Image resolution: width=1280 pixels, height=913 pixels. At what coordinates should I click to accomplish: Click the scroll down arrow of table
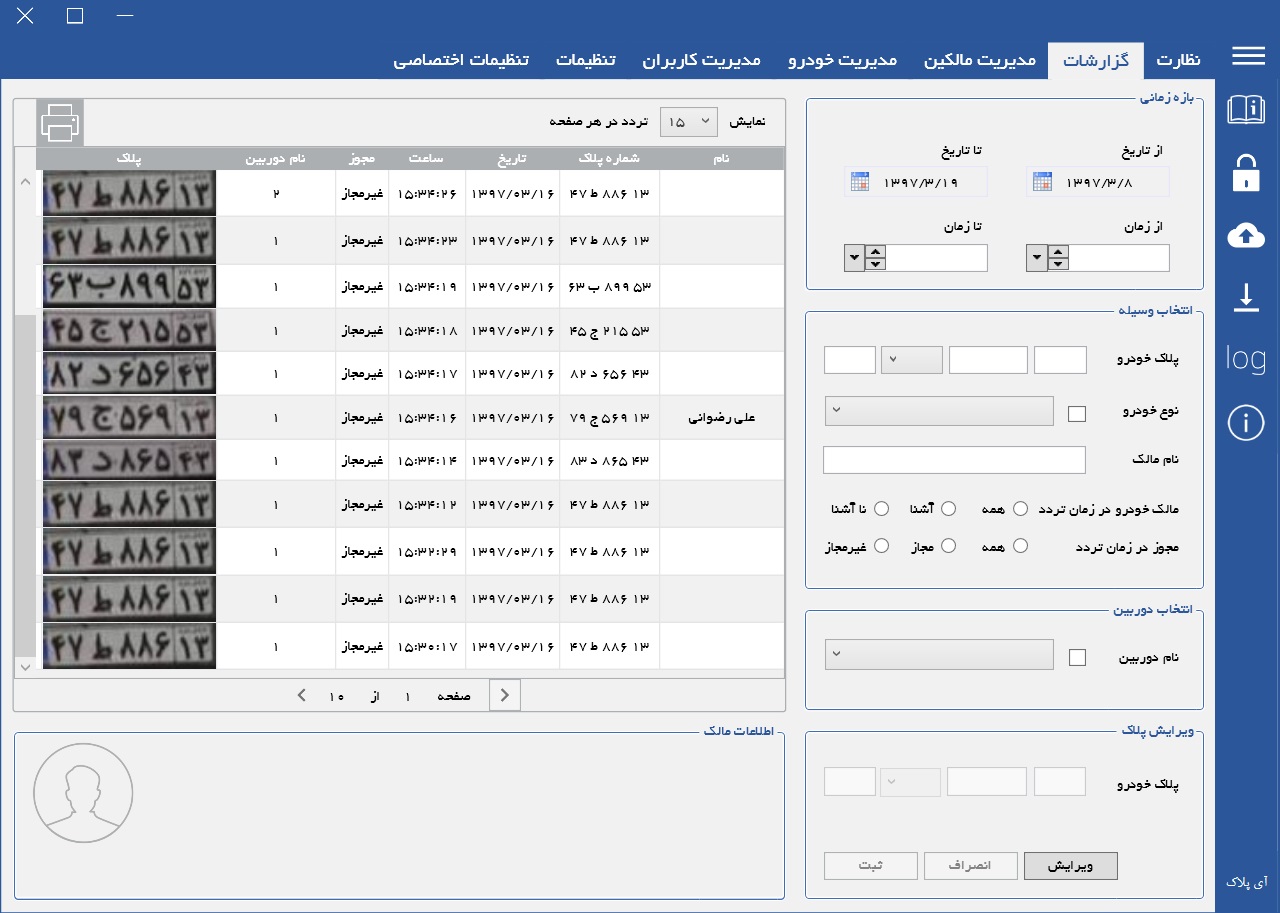pos(25,666)
